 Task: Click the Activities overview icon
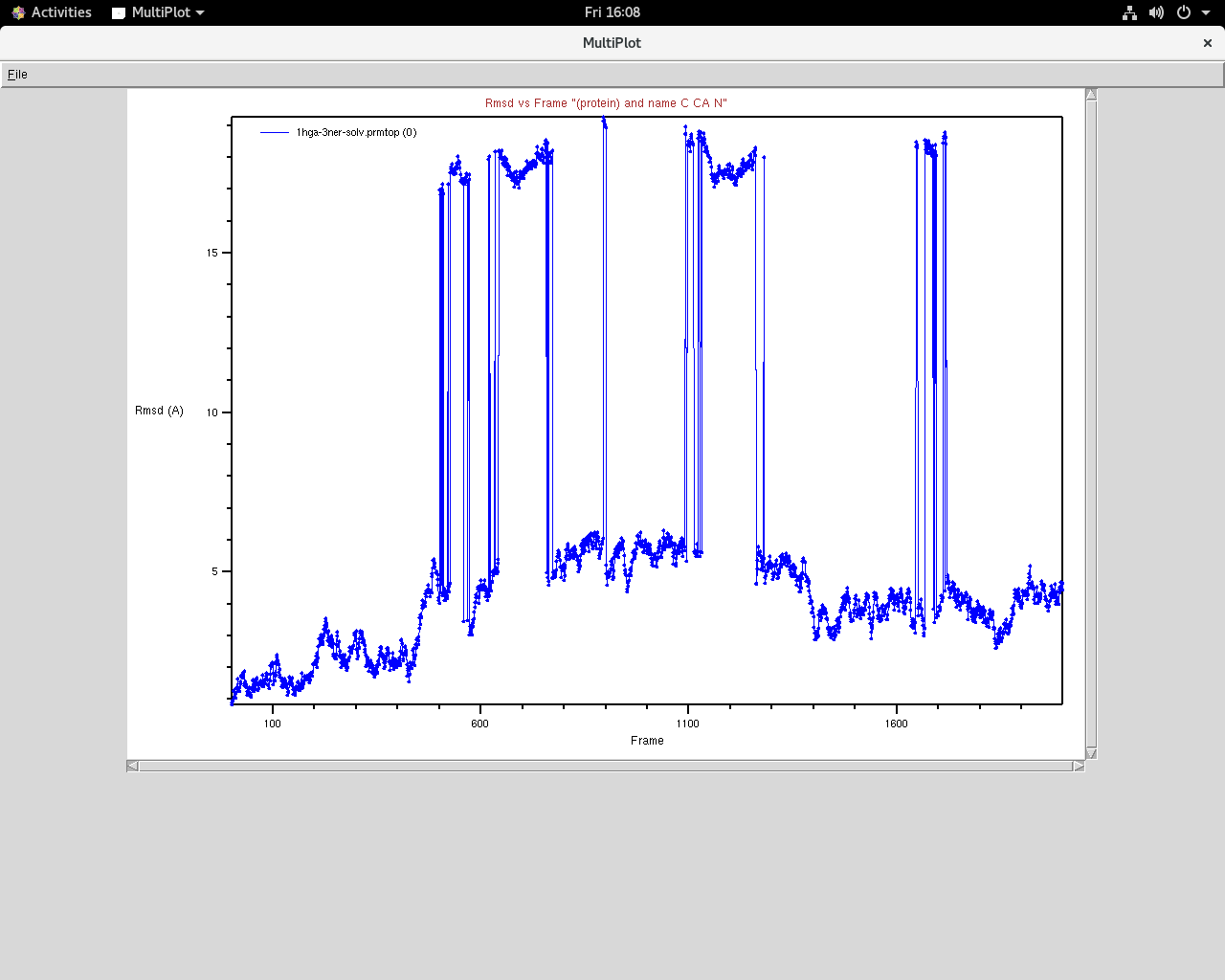click(18, 12)
